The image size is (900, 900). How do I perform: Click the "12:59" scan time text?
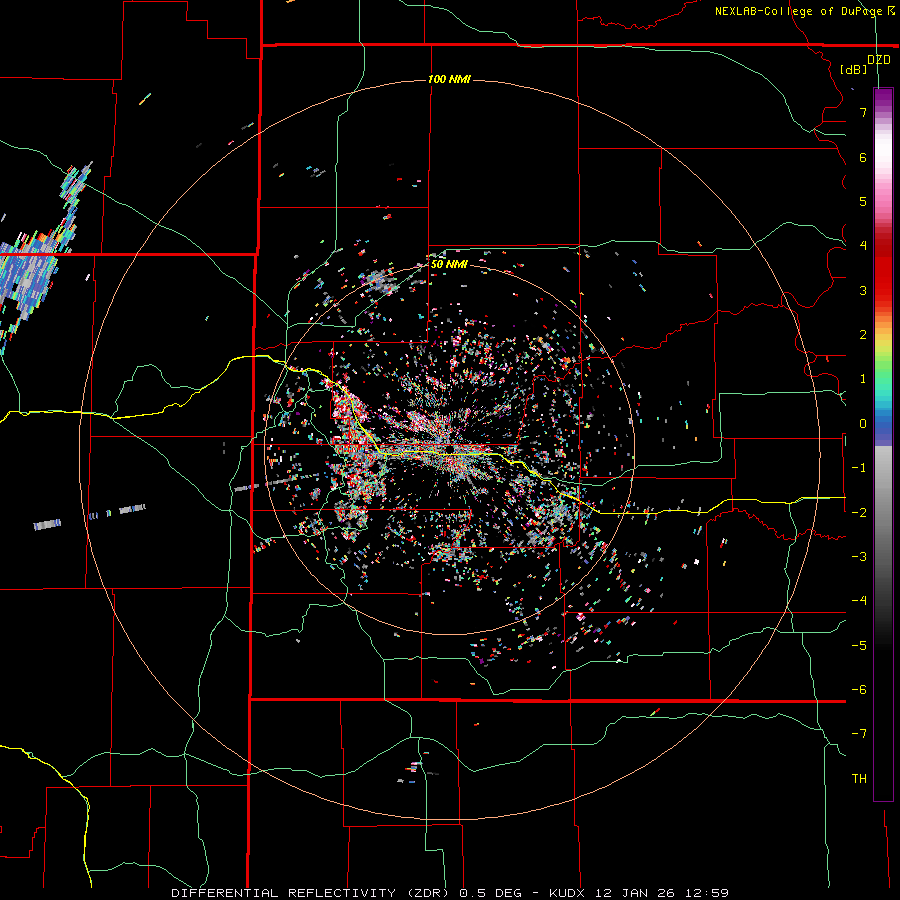pos(706,893)
